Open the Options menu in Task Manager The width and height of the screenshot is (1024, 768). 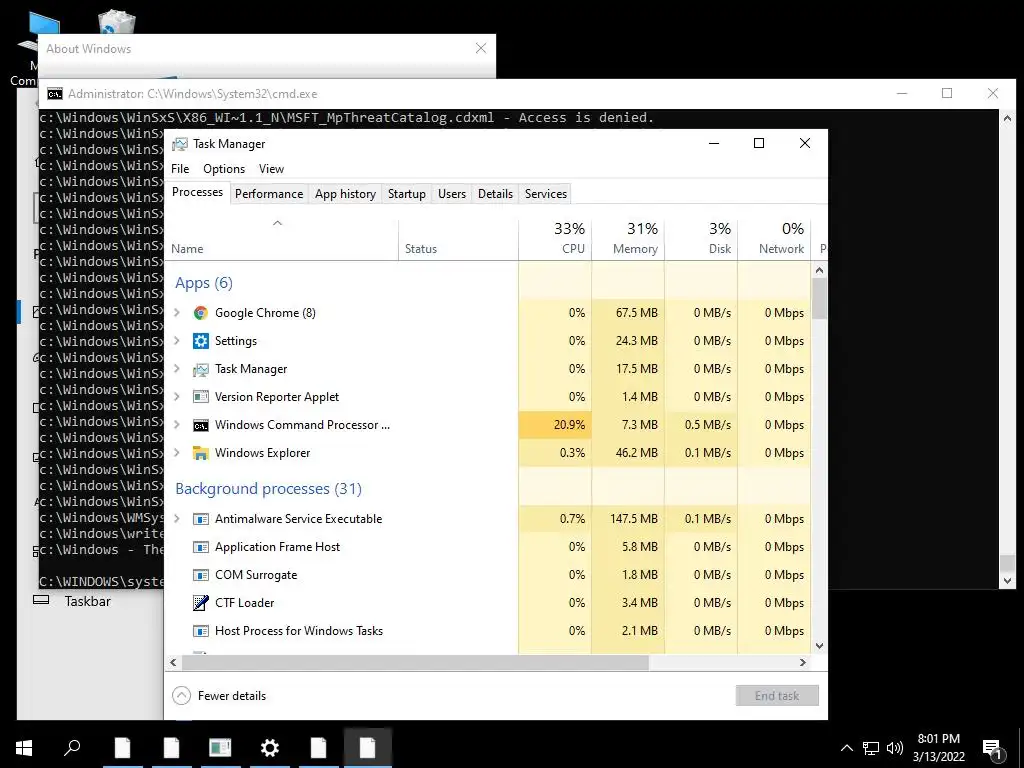click(x=224, y=169)
